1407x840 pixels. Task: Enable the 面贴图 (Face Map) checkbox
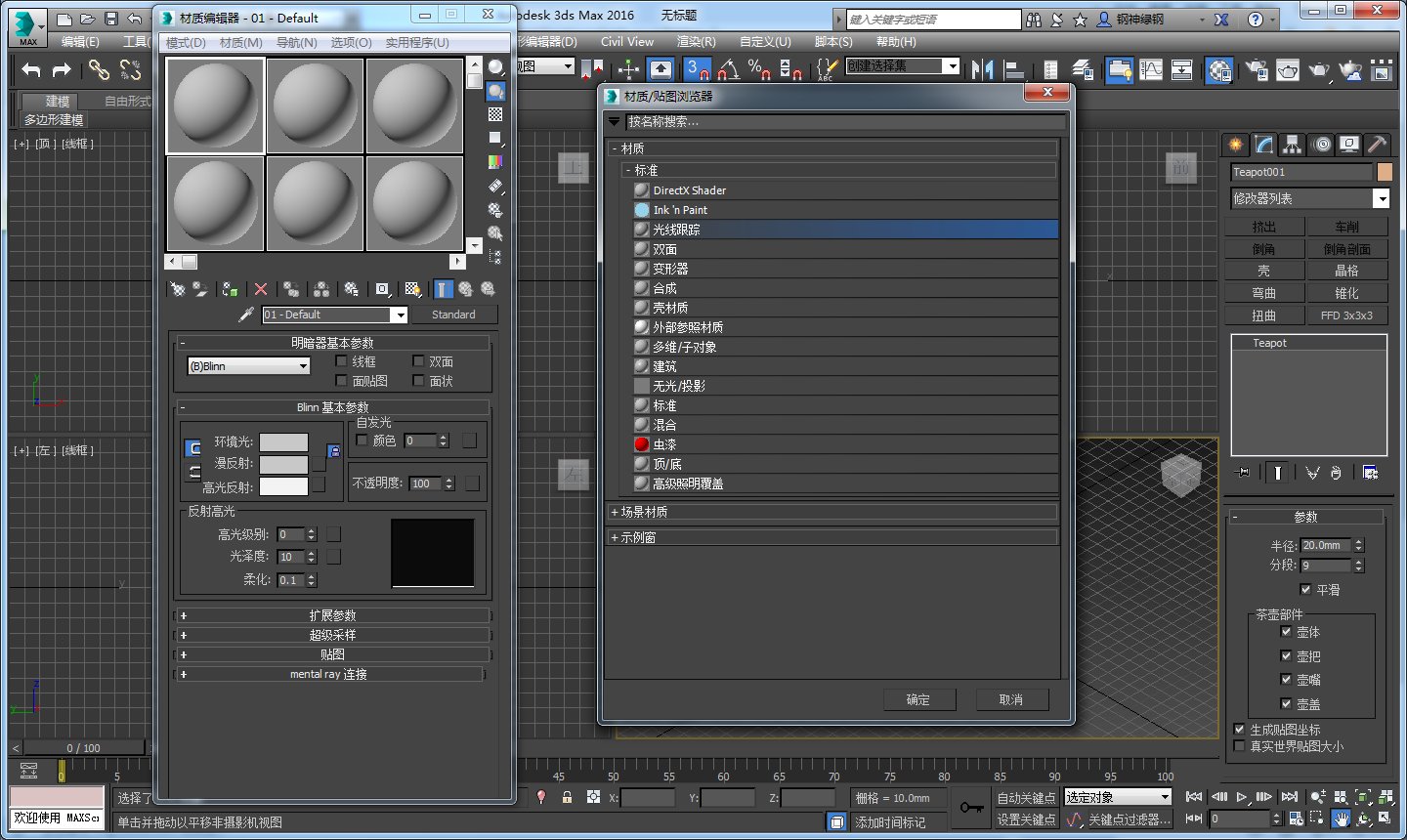(x=341, y=381)
